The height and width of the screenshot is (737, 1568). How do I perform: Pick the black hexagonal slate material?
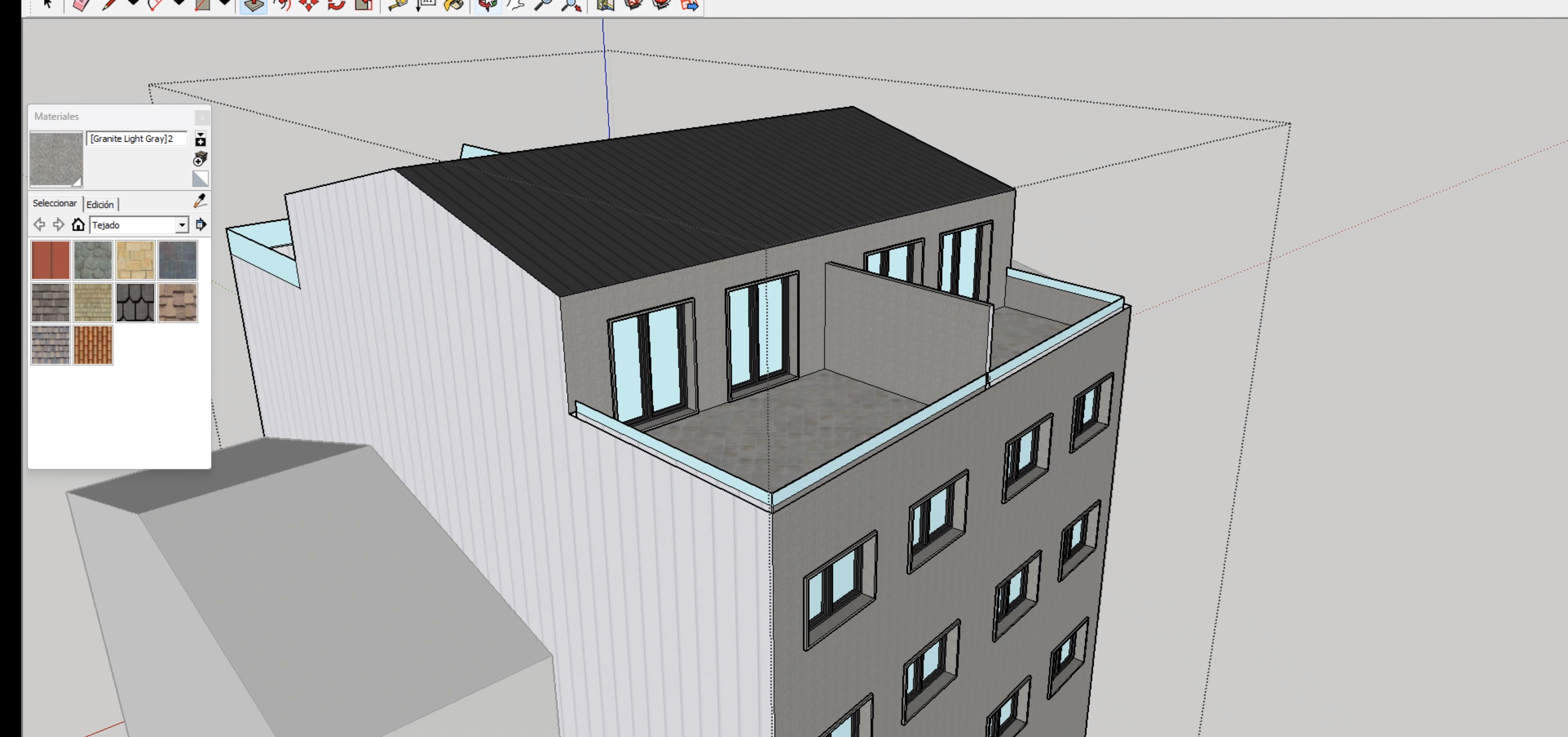135,302
